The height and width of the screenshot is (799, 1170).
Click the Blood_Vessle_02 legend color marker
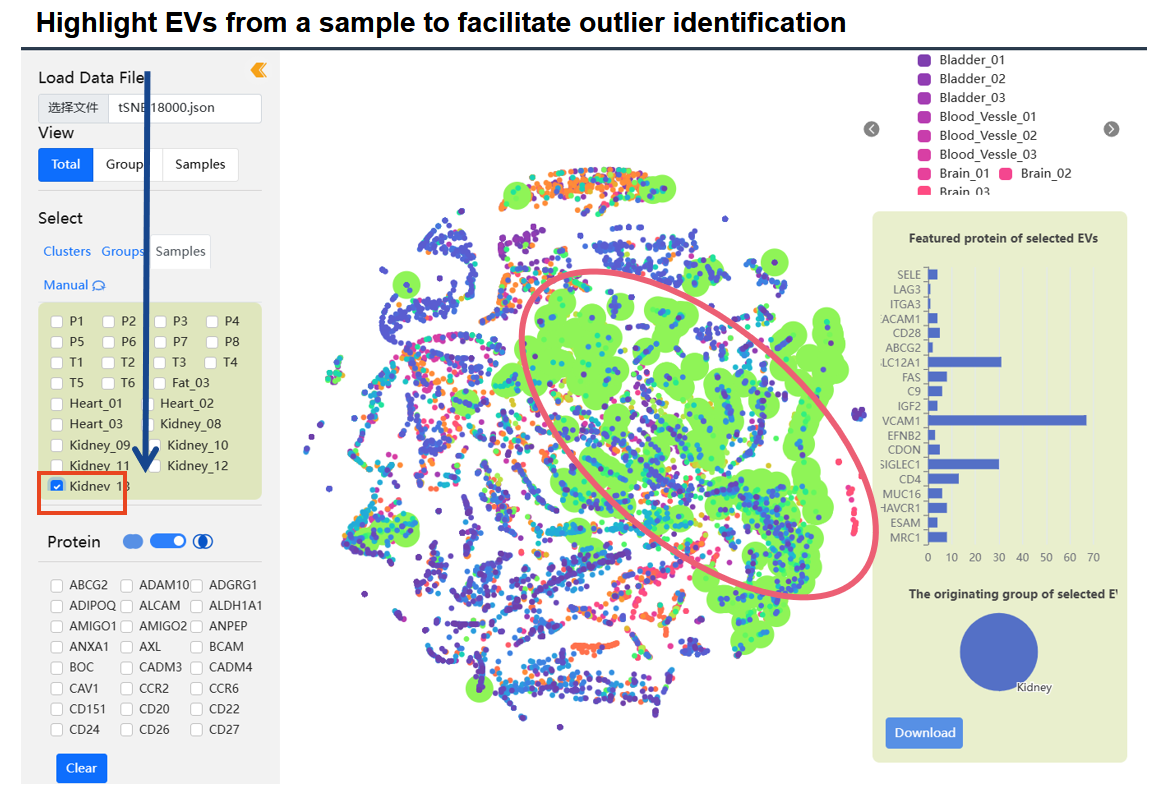(925, 136)
